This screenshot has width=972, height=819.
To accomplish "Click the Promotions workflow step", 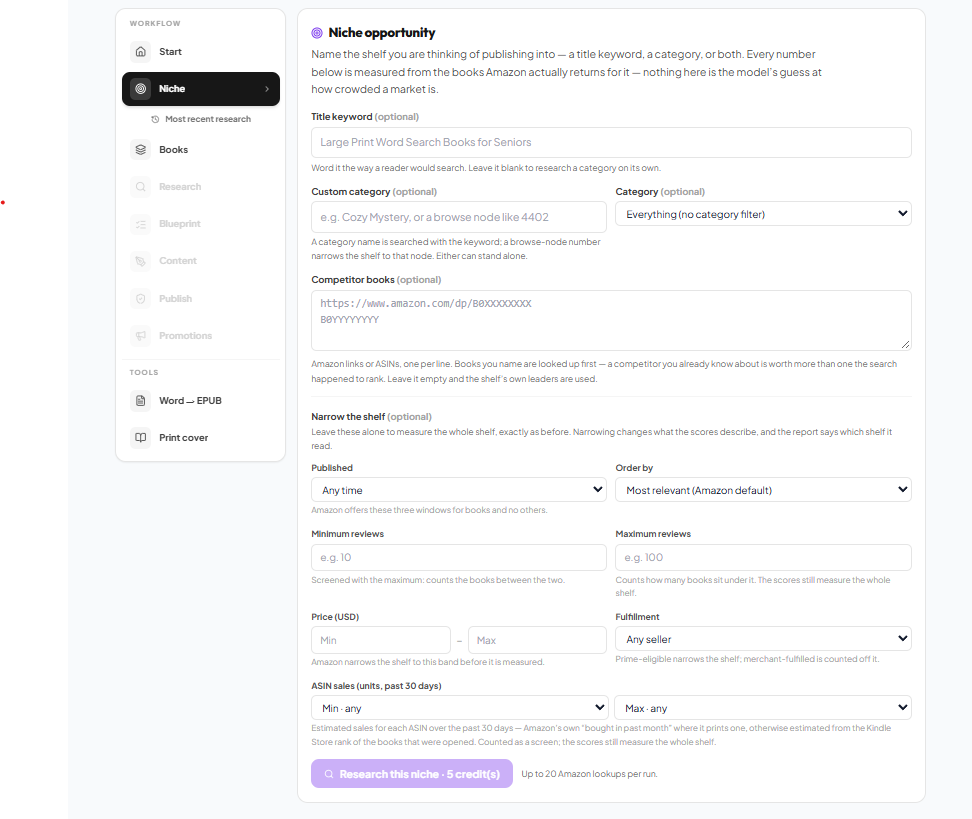I will 201,335.
